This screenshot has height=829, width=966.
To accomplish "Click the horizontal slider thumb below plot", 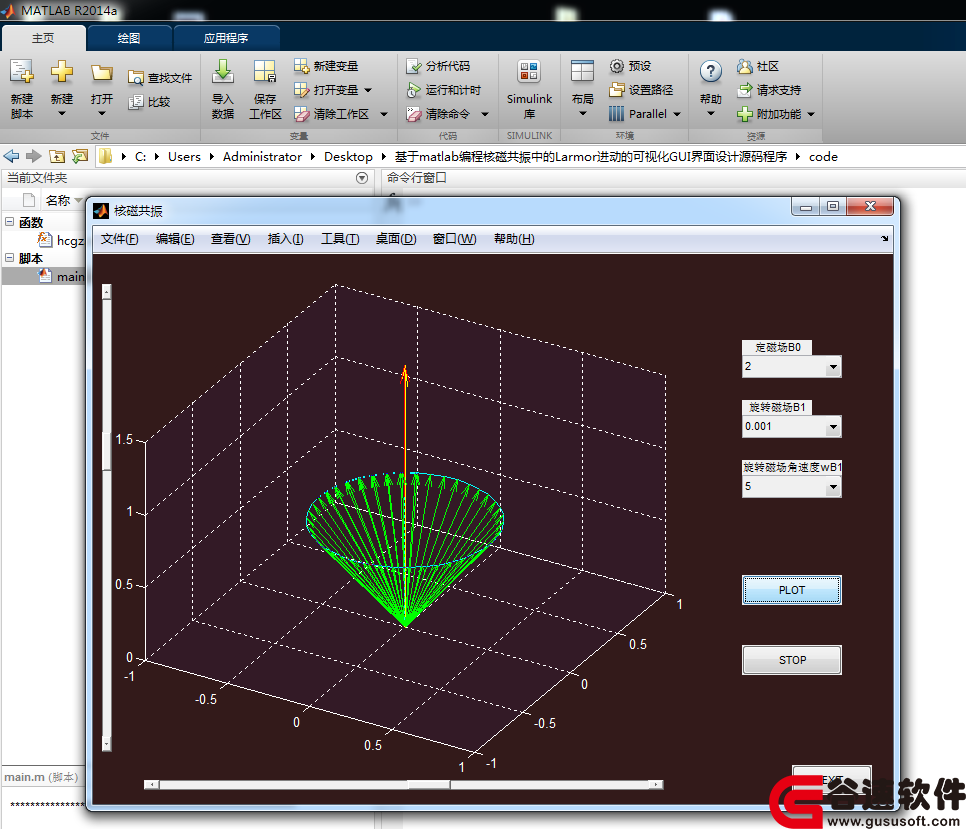I will point(429,785).
